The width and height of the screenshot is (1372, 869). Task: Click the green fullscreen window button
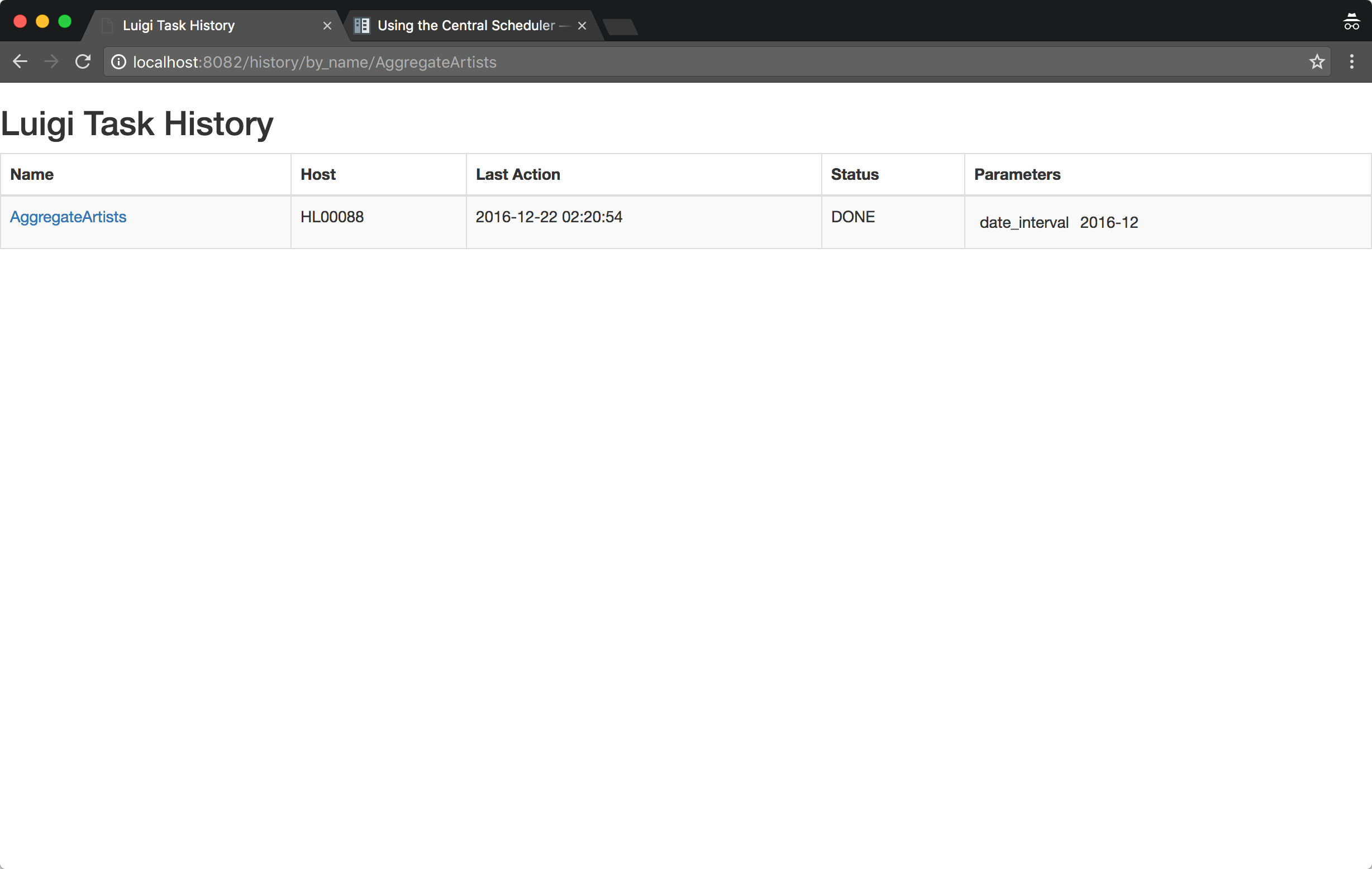pos(65,22)
